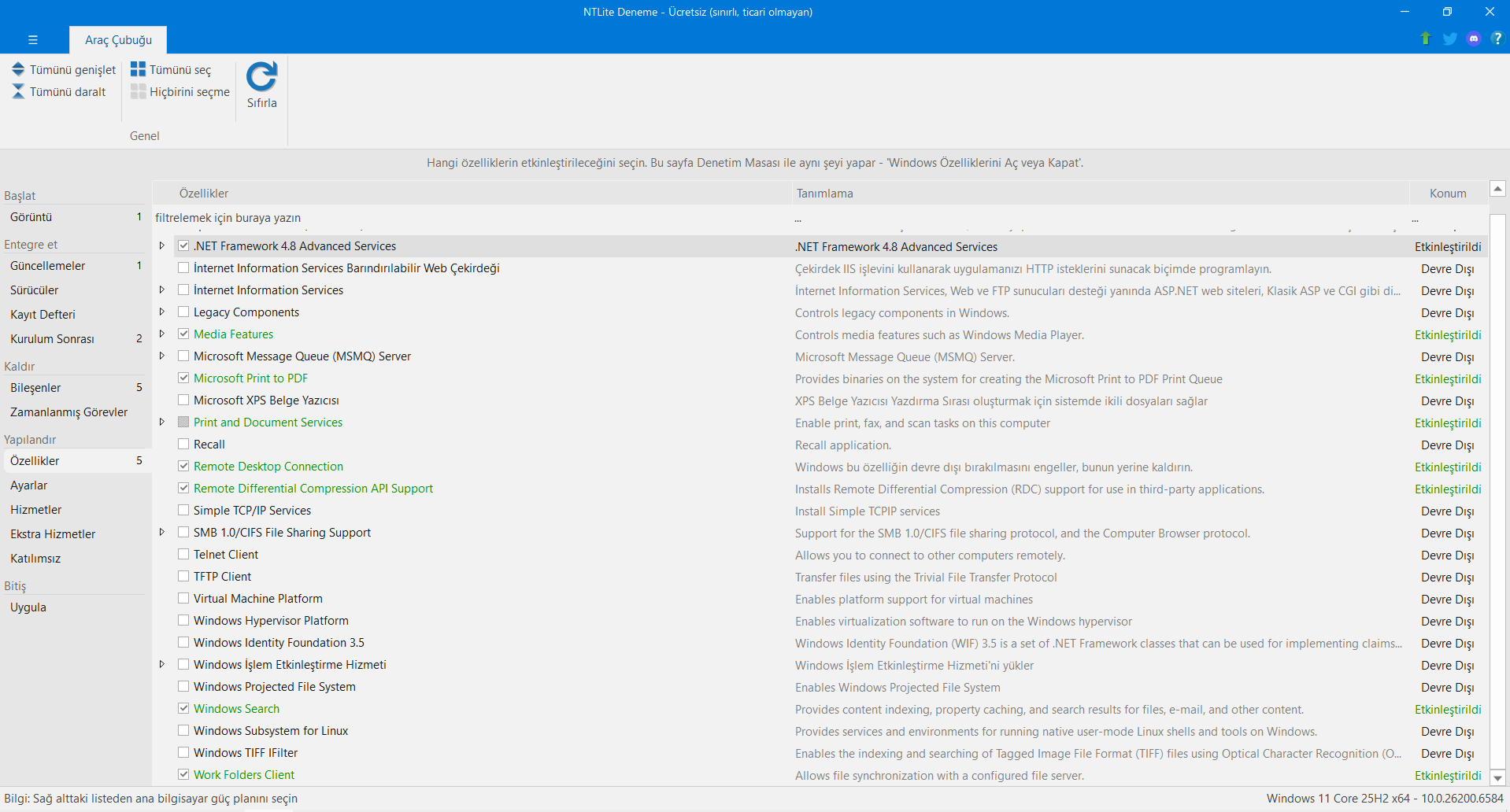The width and height of the screenshot is (1510, 812).
Task: Open Sürücüler section
Action: [x=75, y=290]
